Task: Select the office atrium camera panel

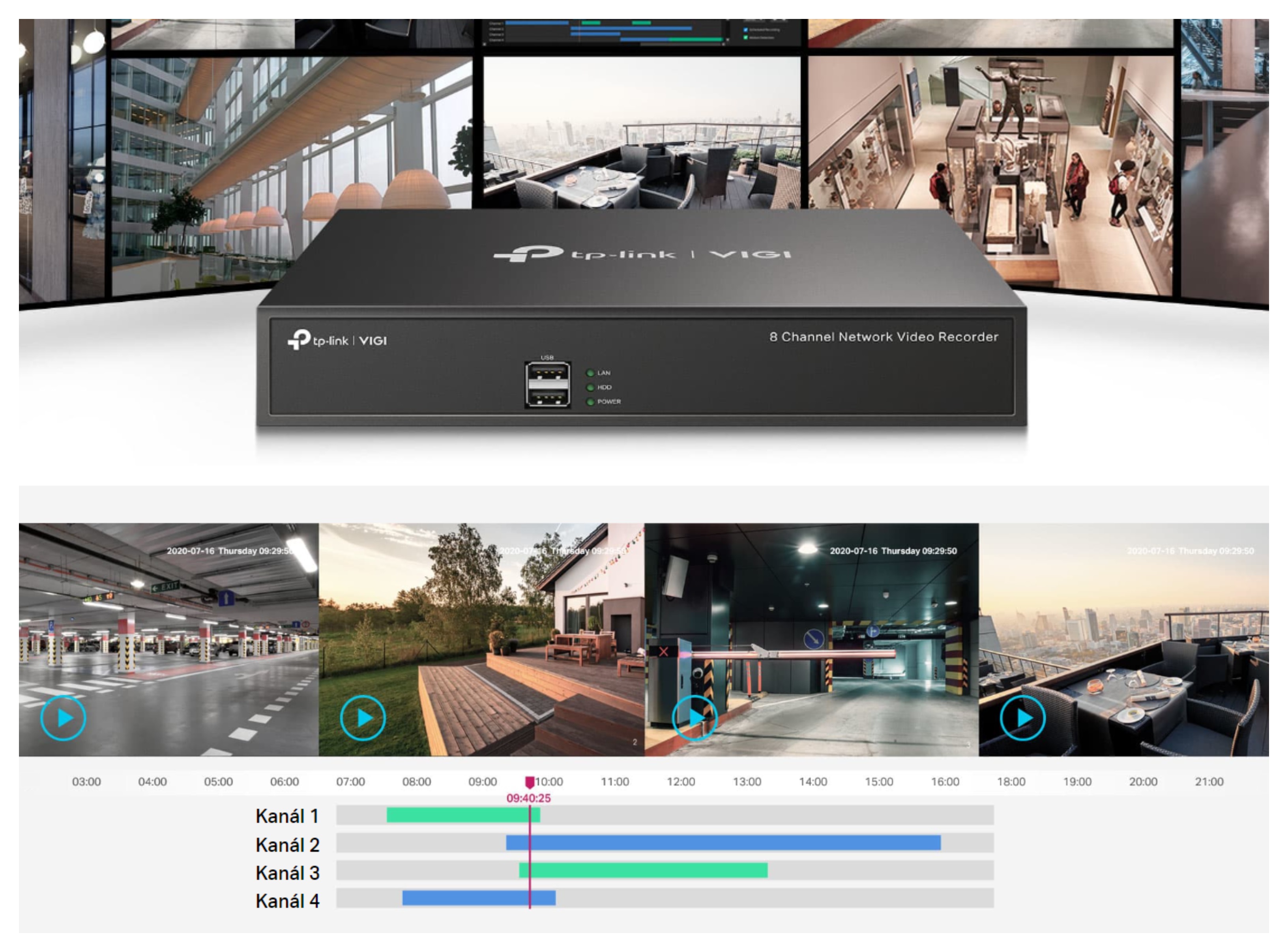Action: (x=292, y=173)
